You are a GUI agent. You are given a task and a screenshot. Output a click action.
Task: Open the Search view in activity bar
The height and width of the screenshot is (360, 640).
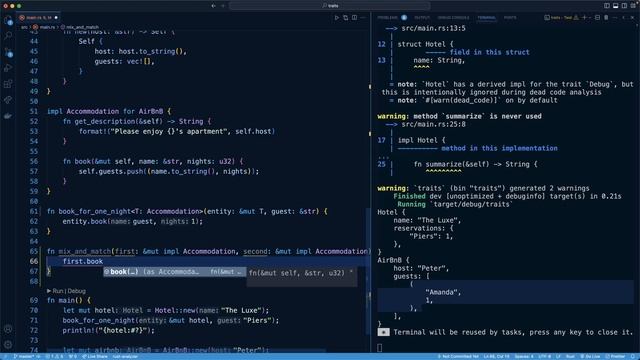tap(8, 36)
